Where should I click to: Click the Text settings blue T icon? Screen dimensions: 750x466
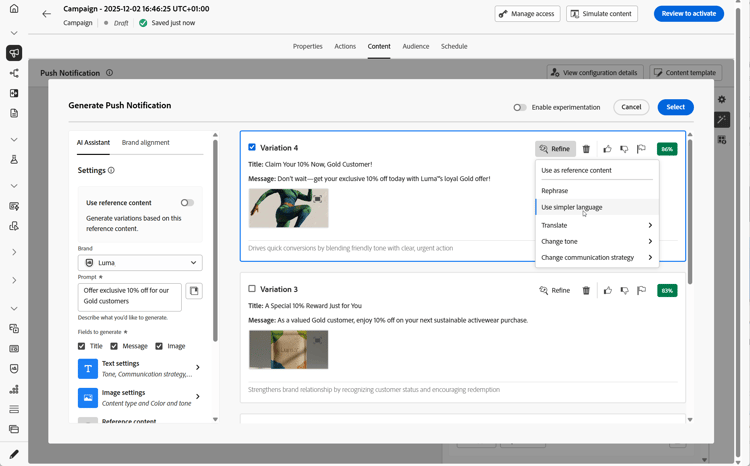88,369
